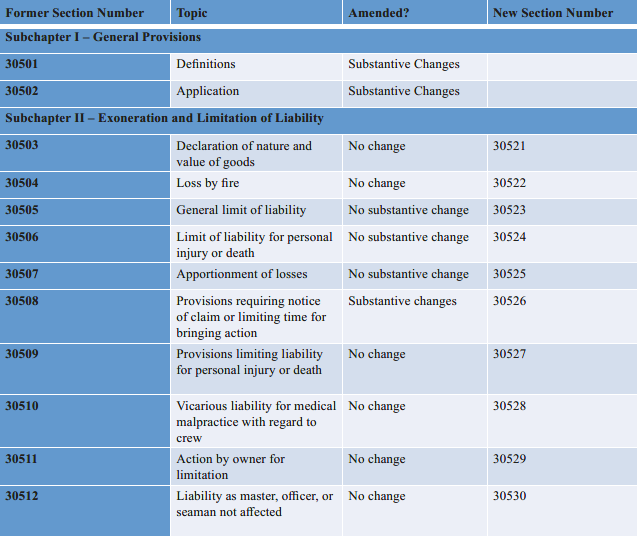Click former section number 30509
This screenshot has width=639, height=536.
tap(22, 354)
